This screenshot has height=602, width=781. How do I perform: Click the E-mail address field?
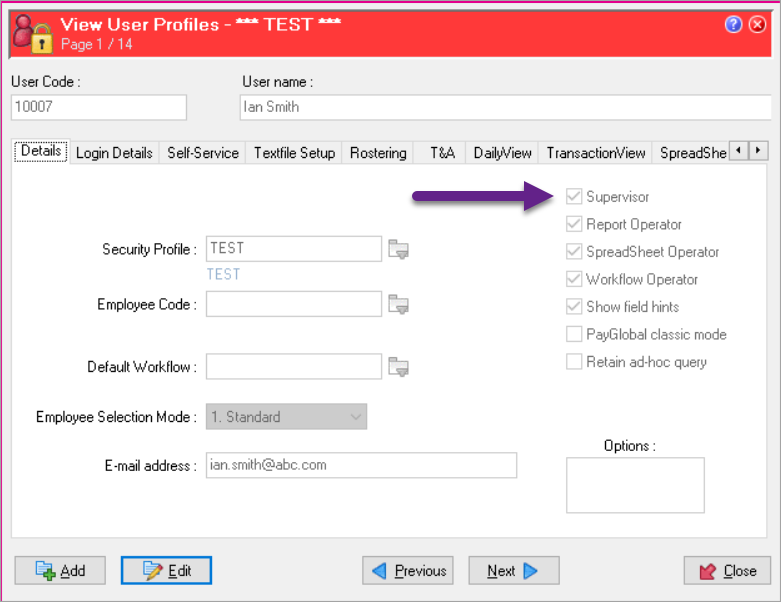[361, 465]
